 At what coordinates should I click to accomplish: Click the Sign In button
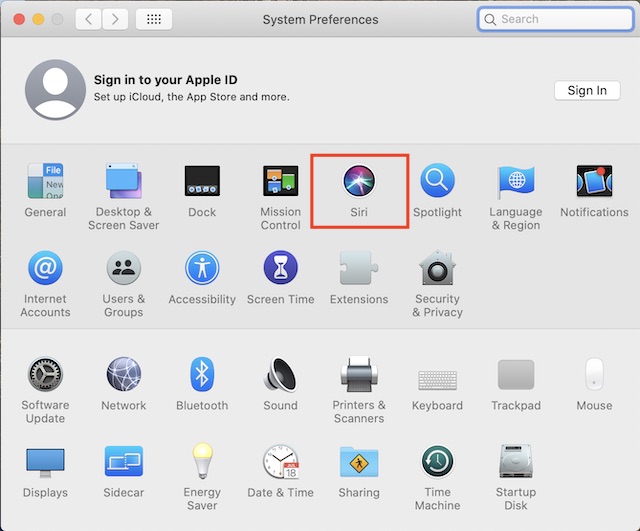pyautogui.click(x=587, y=90)
